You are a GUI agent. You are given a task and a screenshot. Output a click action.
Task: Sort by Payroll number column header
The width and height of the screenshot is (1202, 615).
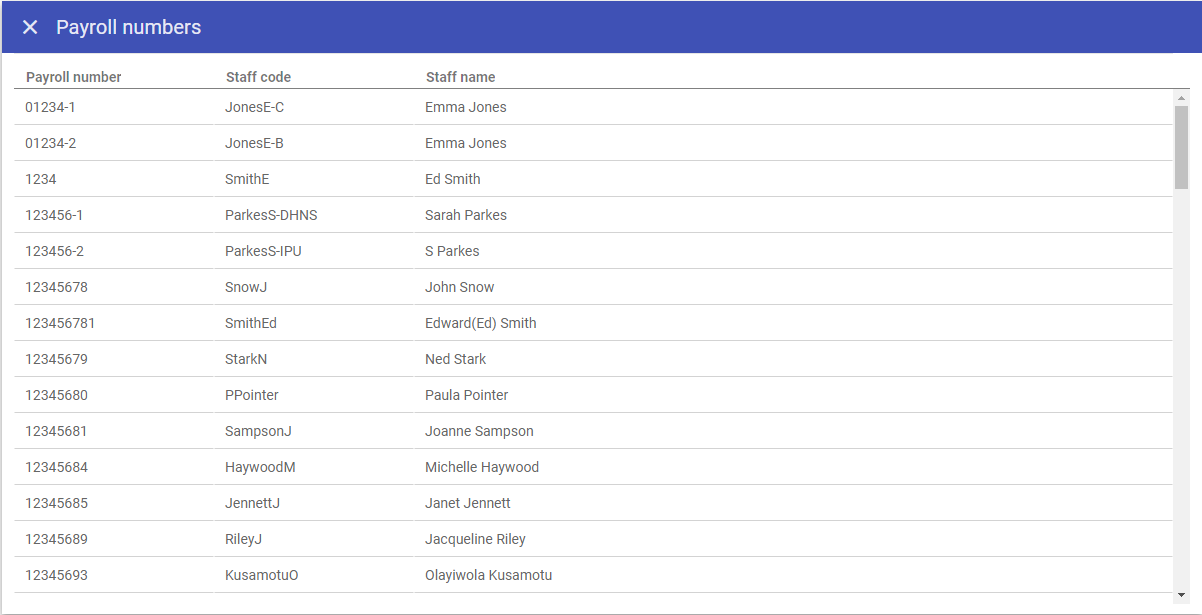coord(74,77)
